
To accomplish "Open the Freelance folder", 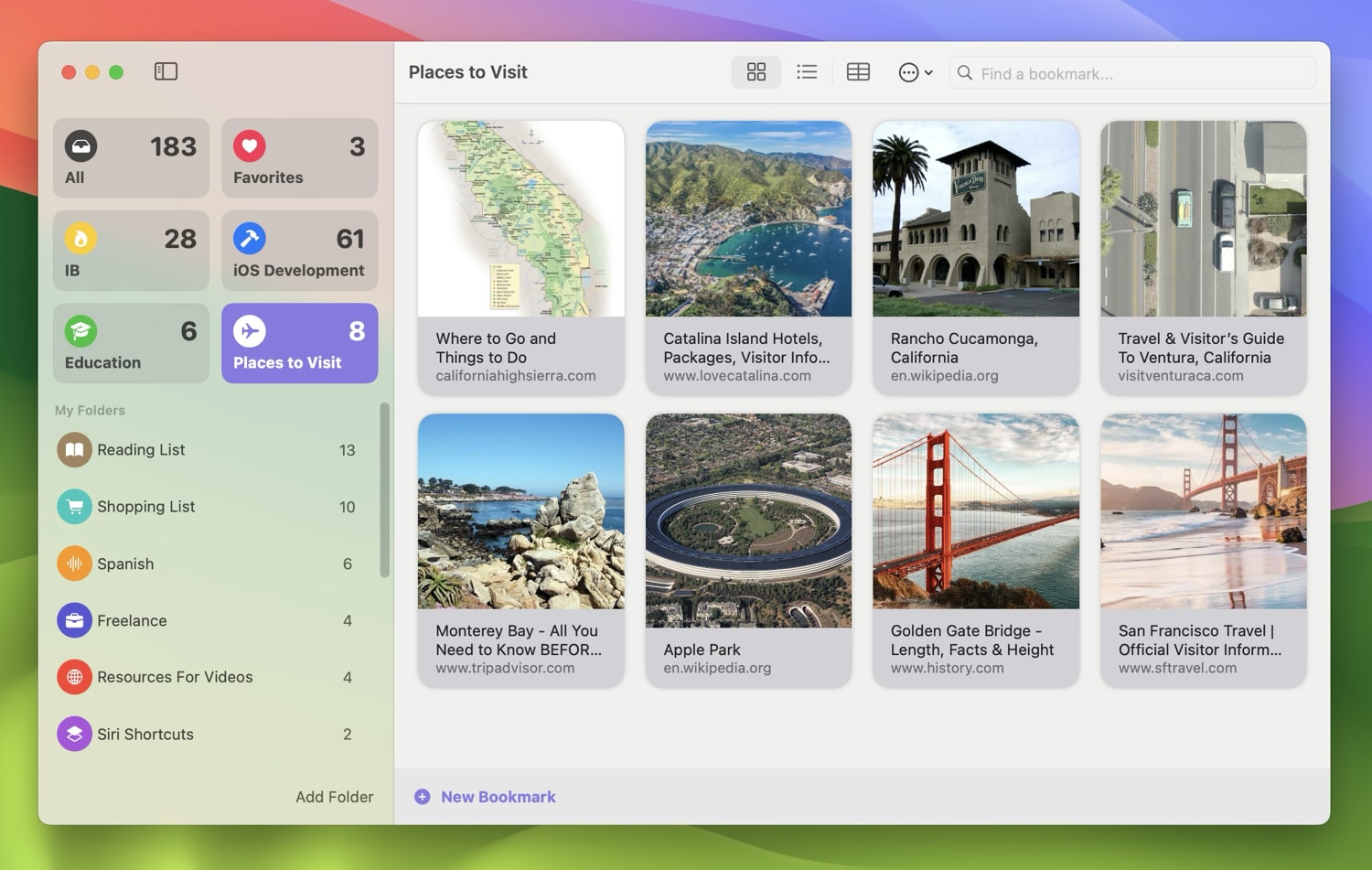I will [x=133, y=620].
